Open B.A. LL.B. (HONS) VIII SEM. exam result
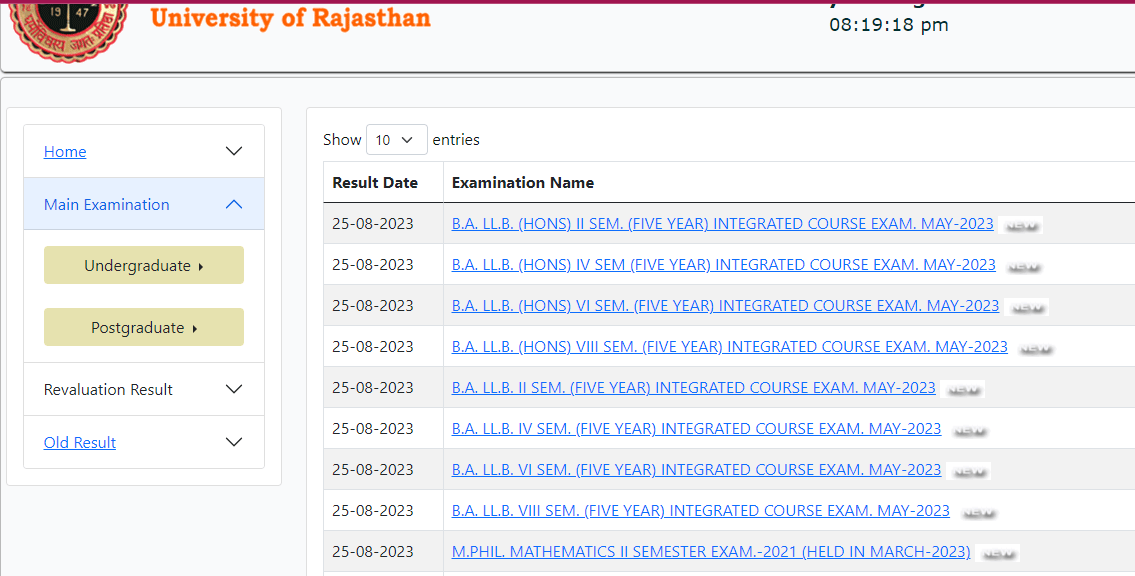1135x576 pixels. pyautogui.click(x=730, y=347)
